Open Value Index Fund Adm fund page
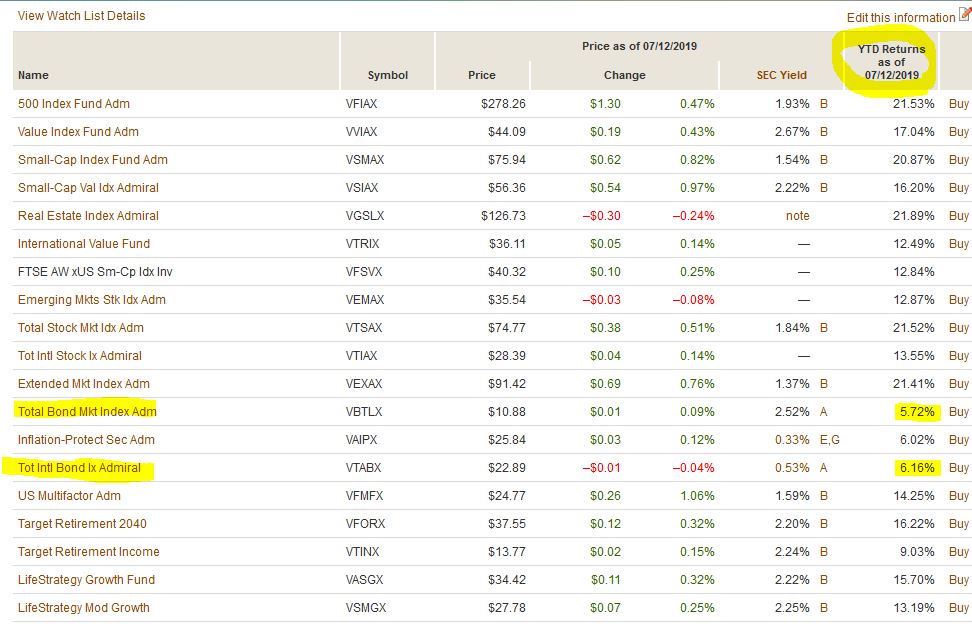This screenshot has width=972, height=626. (x=78, y=131)
